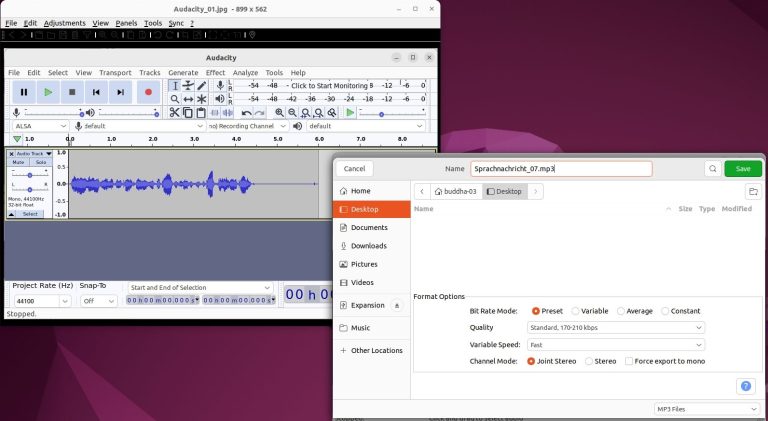Open the Variable Speed dropdown
The height and width of the screenshot is (421, 768).
[616, 345]
